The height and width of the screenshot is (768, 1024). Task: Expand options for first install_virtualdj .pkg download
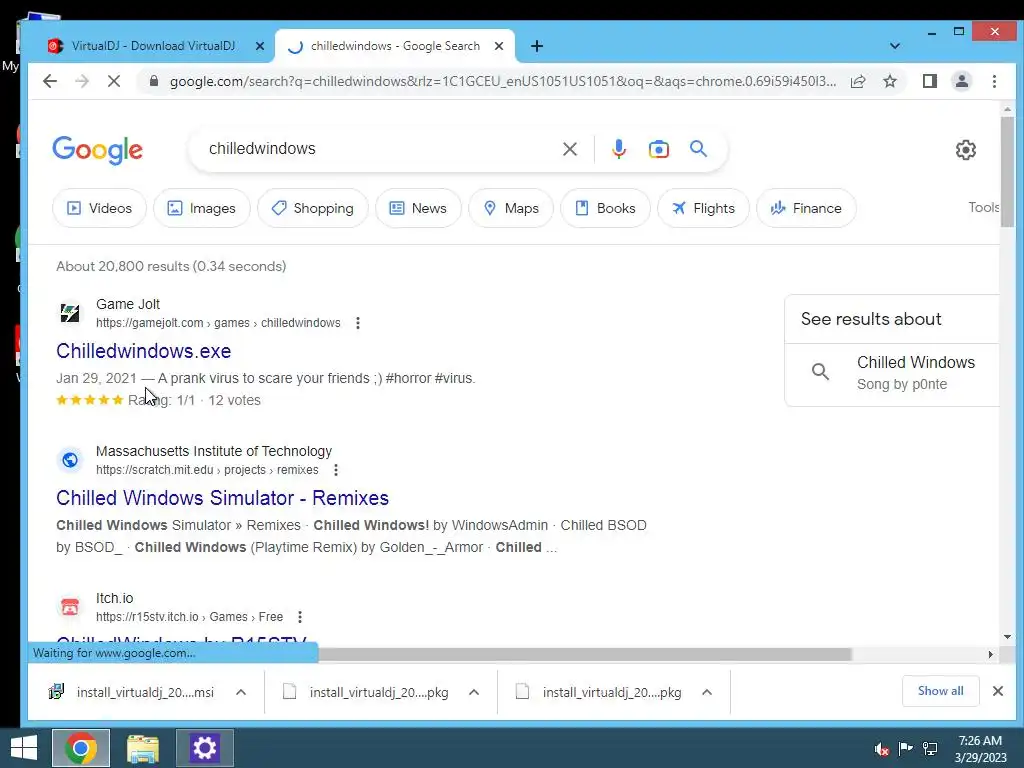click(x=473, y=692)
